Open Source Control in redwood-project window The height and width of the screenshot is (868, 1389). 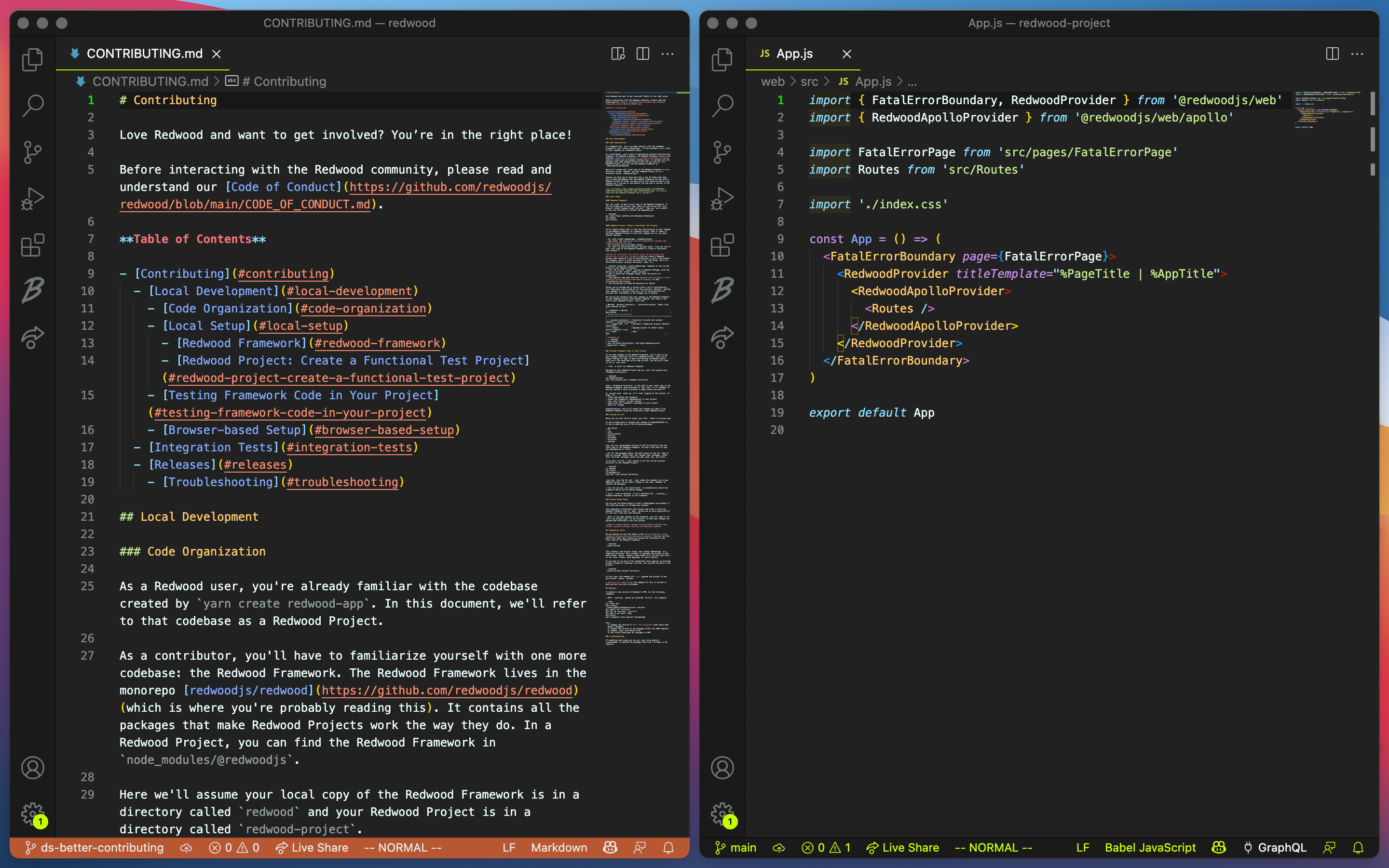point(722,152)
